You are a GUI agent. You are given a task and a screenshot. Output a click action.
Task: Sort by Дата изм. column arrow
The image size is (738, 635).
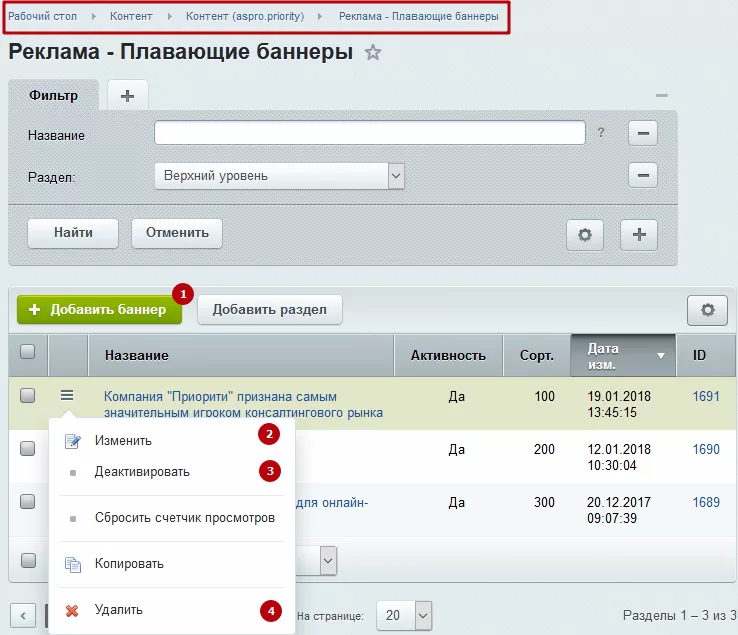[x=661, y=356]
